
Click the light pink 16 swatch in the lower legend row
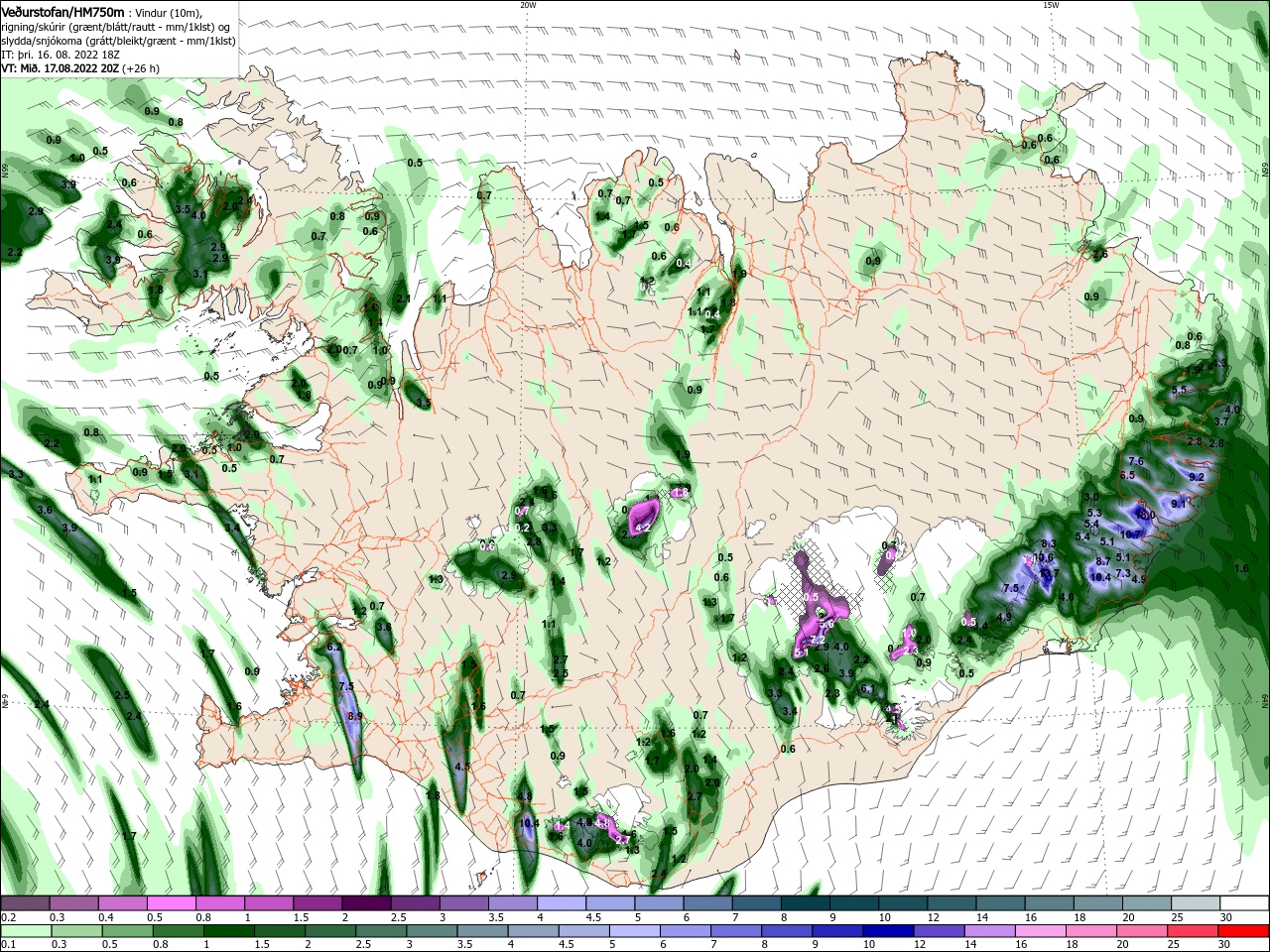click(x=1041, y=930)
